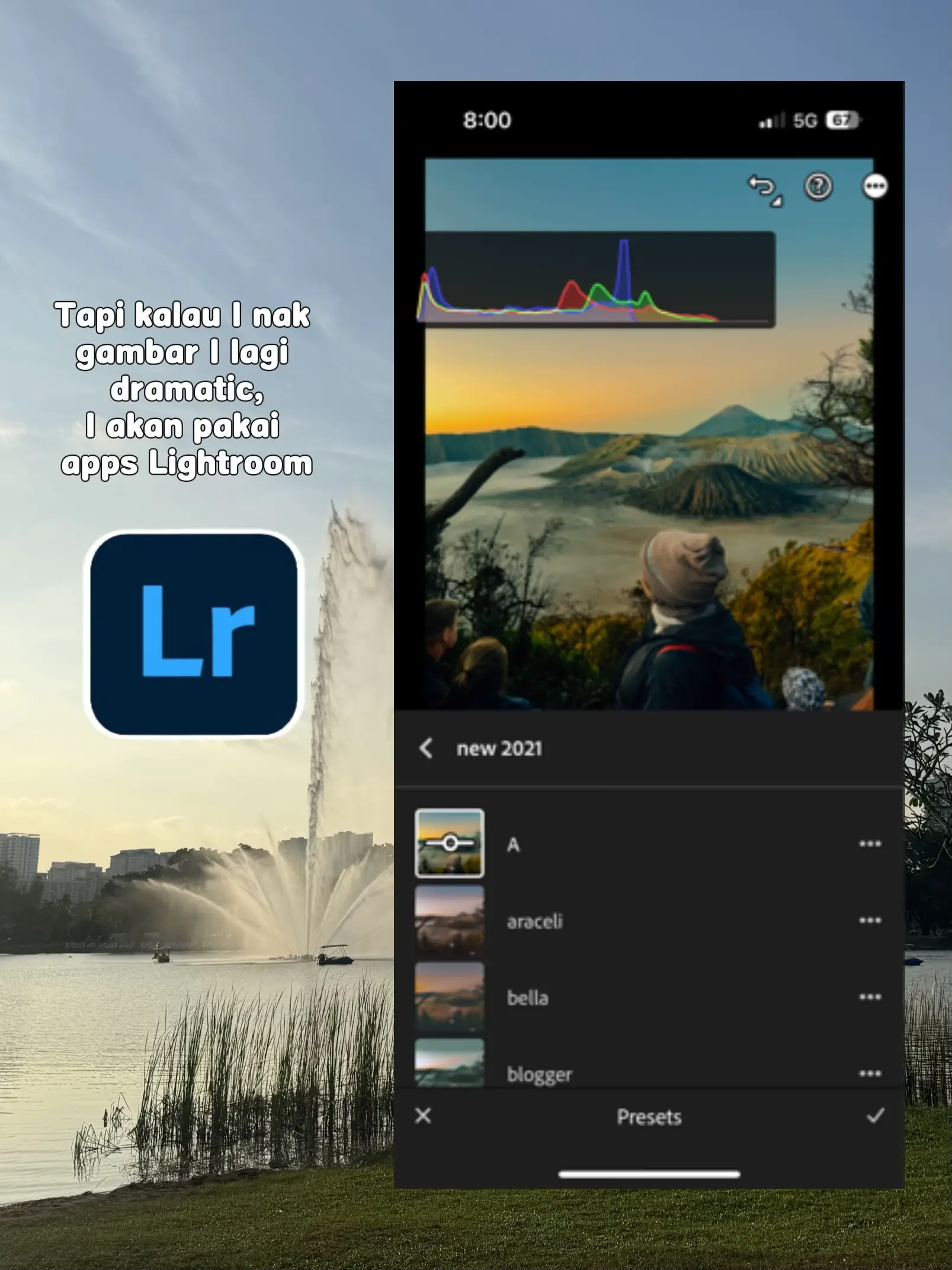This screenshot has width=952, height=1270.
Task: Select the blogger preset thumbnail
Action: tap(450, 1064)
